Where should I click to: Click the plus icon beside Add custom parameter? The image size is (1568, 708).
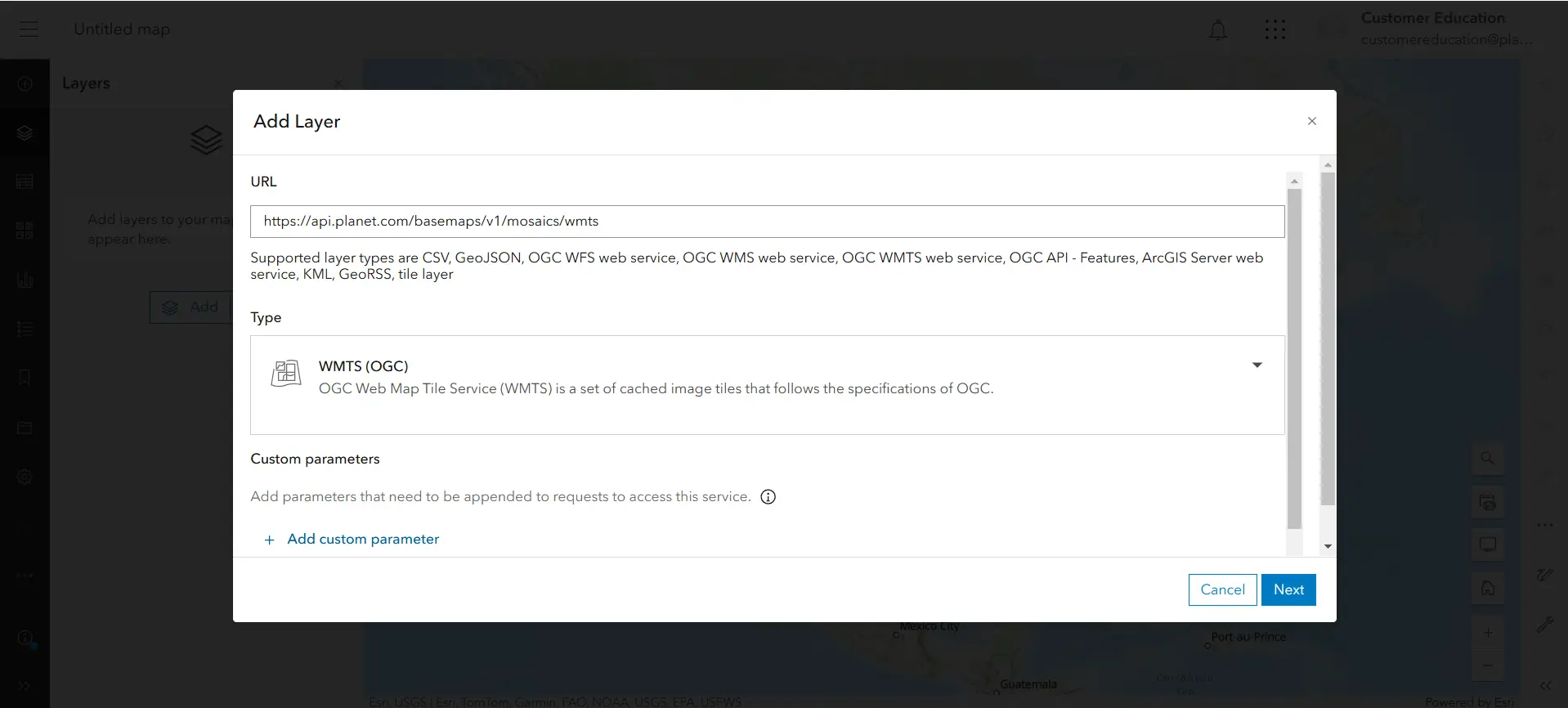tap(269, 540)
